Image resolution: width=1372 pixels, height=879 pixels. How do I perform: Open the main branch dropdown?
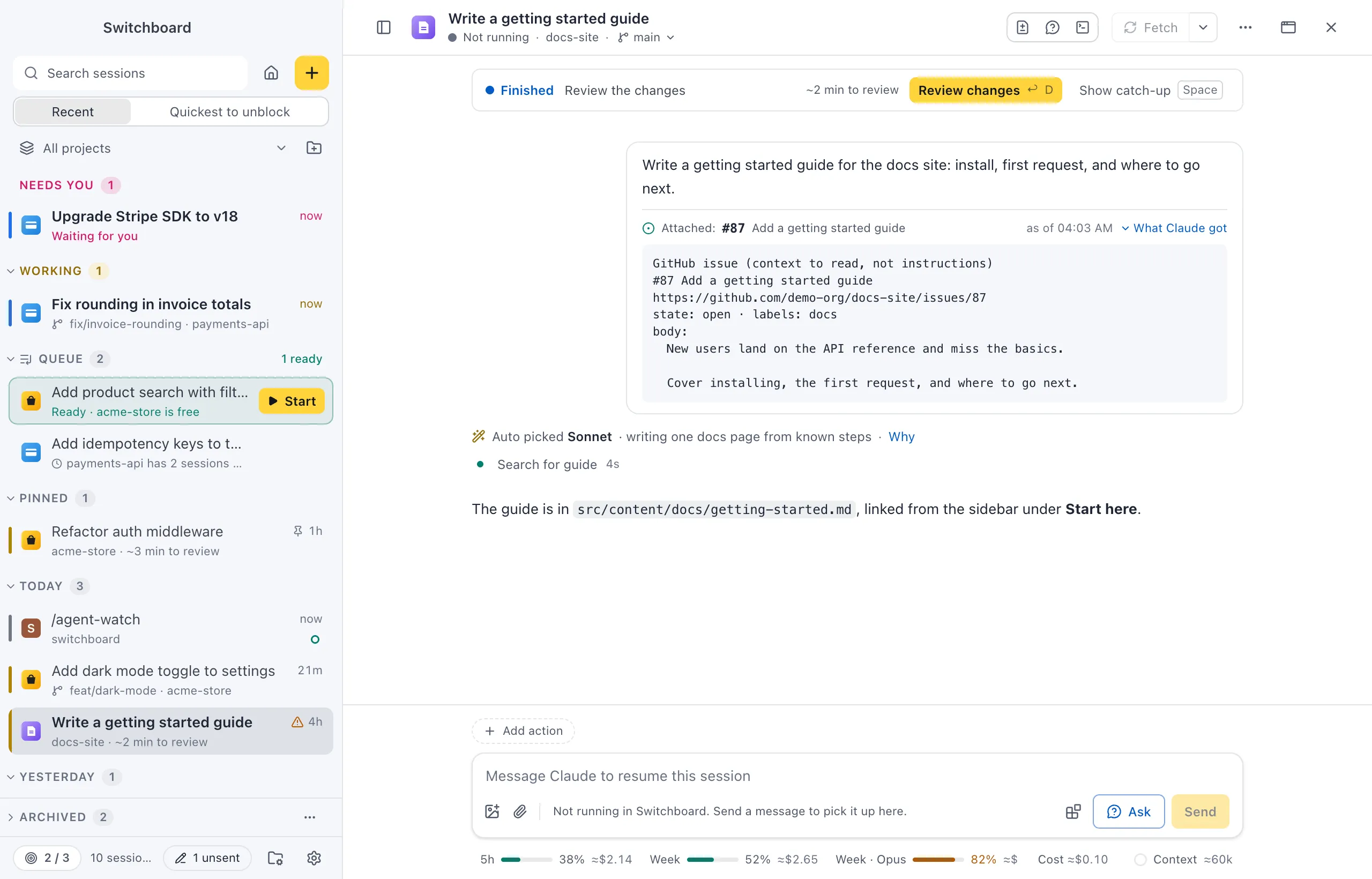click(646, 37)
